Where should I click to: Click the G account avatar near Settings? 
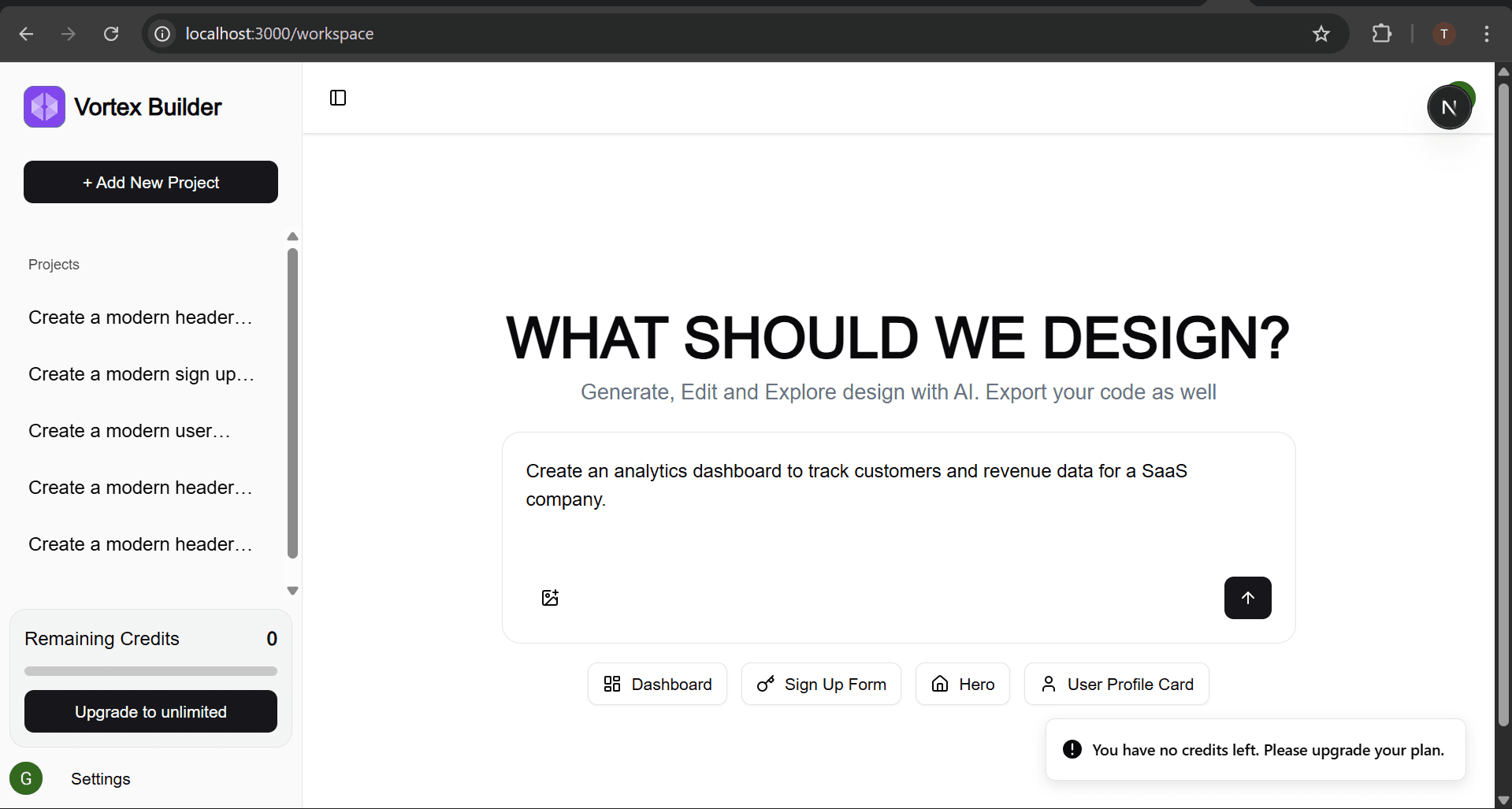tap(26, 778)
